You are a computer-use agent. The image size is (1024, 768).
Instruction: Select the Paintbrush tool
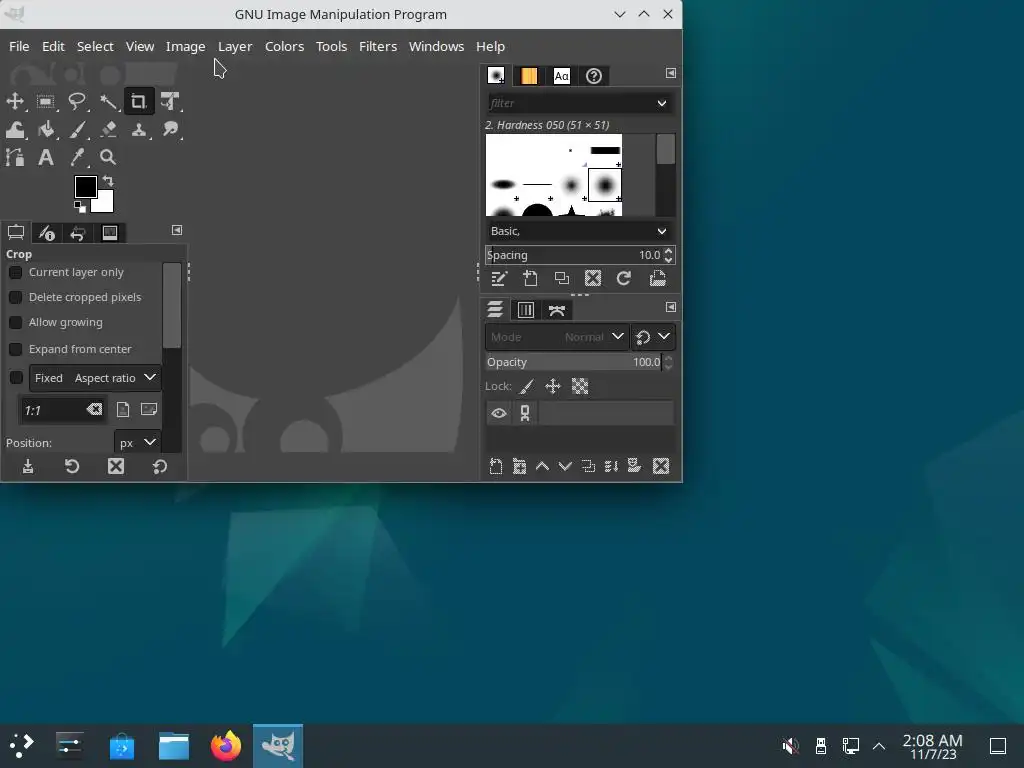pyautogui.click(x=77, y=129)
